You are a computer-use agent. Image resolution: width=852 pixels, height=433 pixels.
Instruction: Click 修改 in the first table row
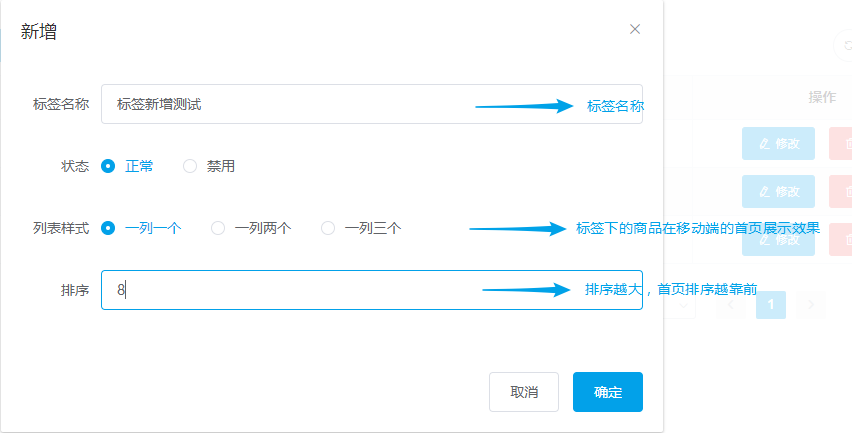(779, 144)
